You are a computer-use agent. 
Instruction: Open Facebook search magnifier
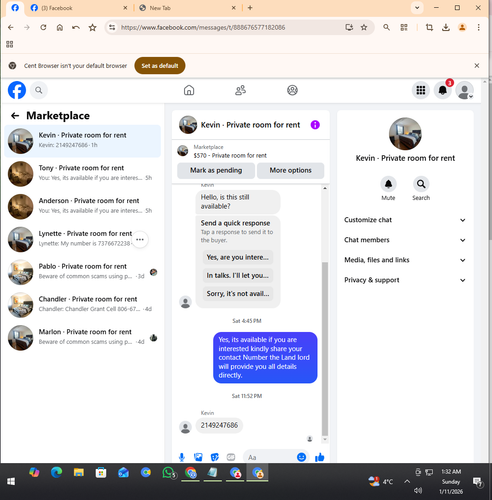[39, 90]
